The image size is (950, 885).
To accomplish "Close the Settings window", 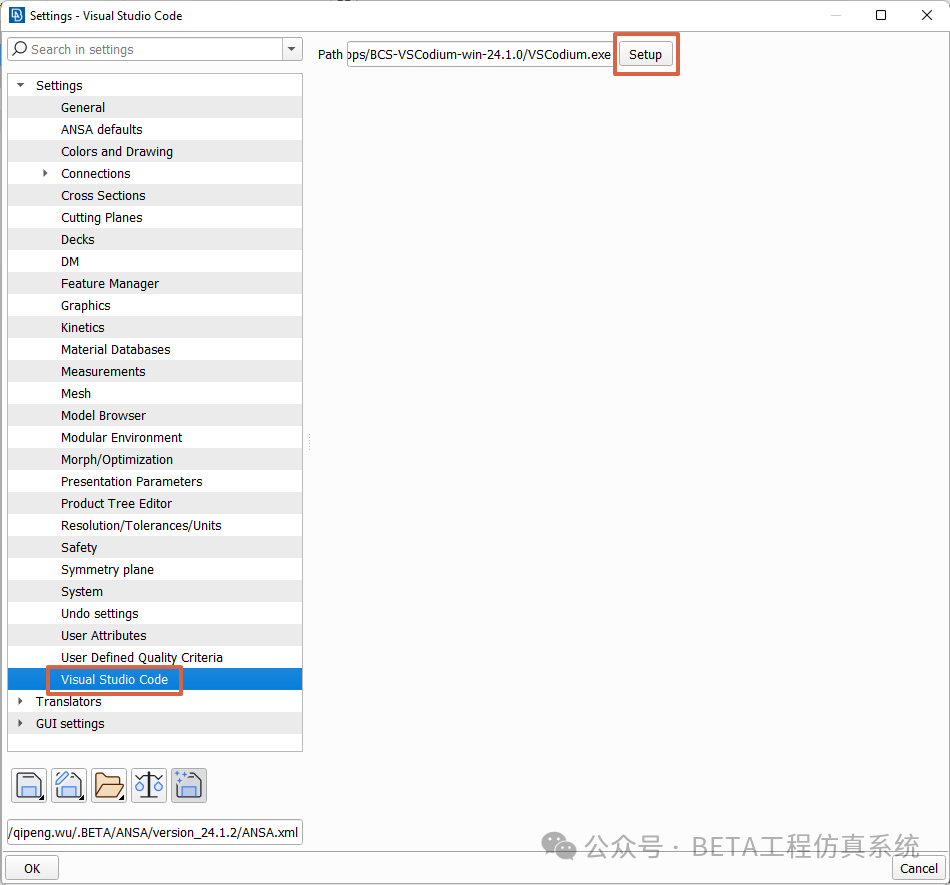I will click(927, 15).
